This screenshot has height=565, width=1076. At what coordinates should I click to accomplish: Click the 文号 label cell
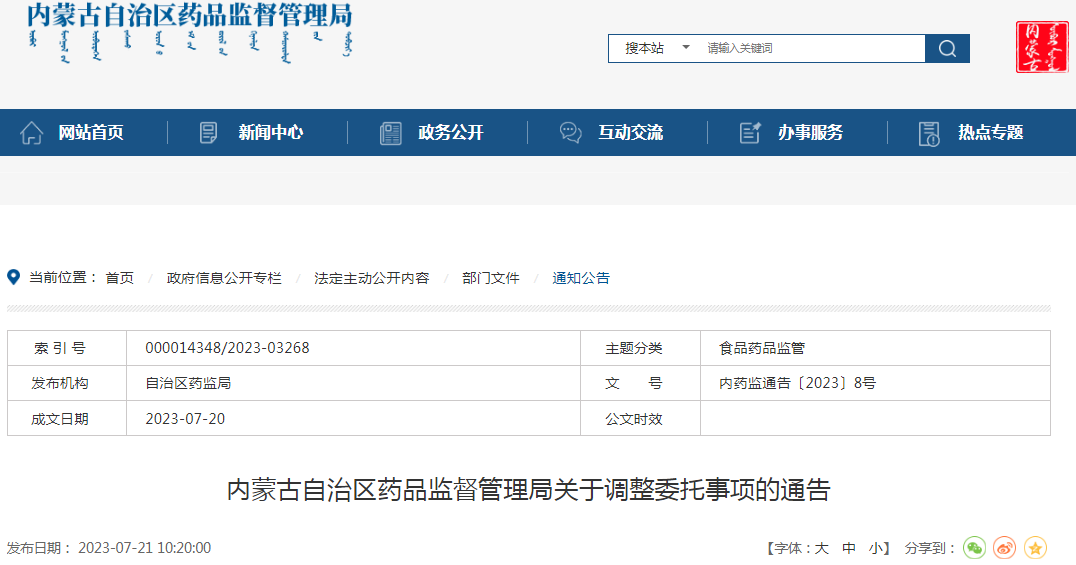(x=640, y=383)
